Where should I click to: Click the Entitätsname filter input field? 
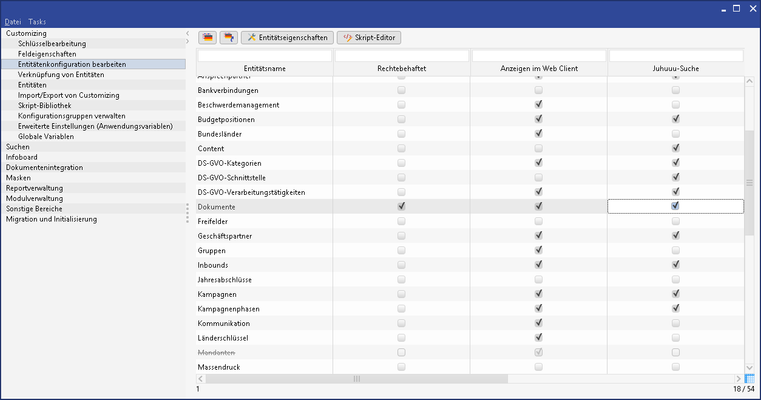pyautogui.click(x=264, y=55)
